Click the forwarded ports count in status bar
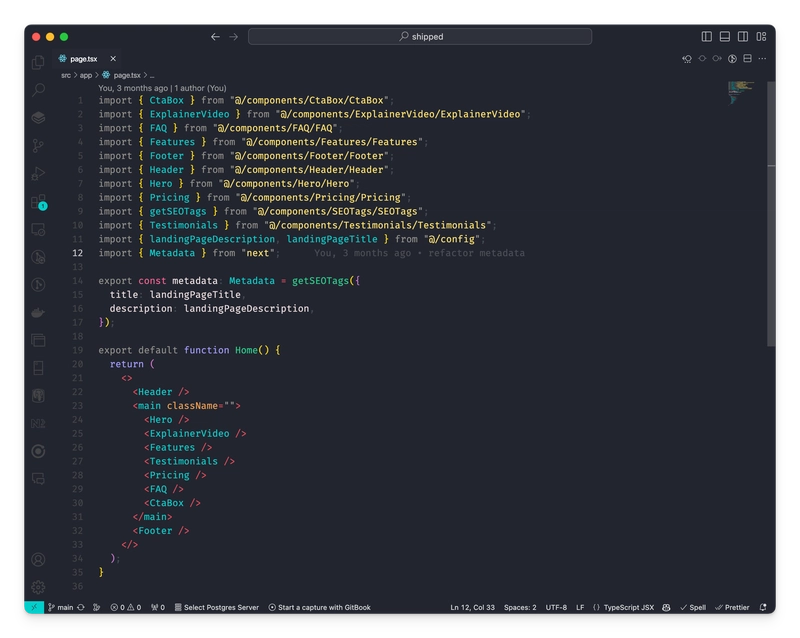 point(158,607)
